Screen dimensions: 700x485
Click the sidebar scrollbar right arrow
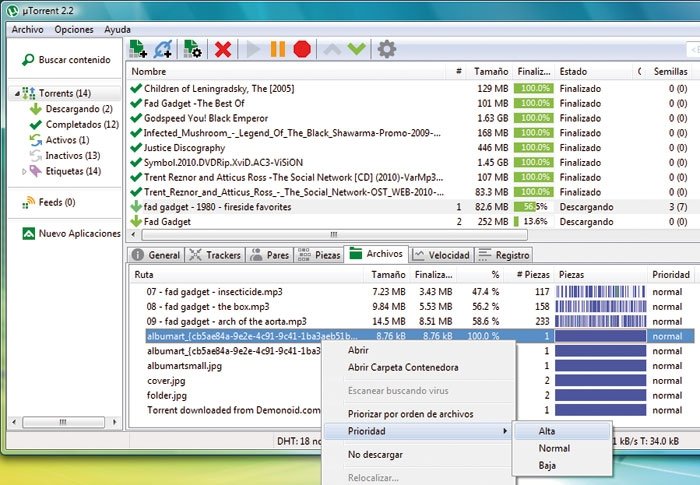pyautogui.click(x=115, y=422)
